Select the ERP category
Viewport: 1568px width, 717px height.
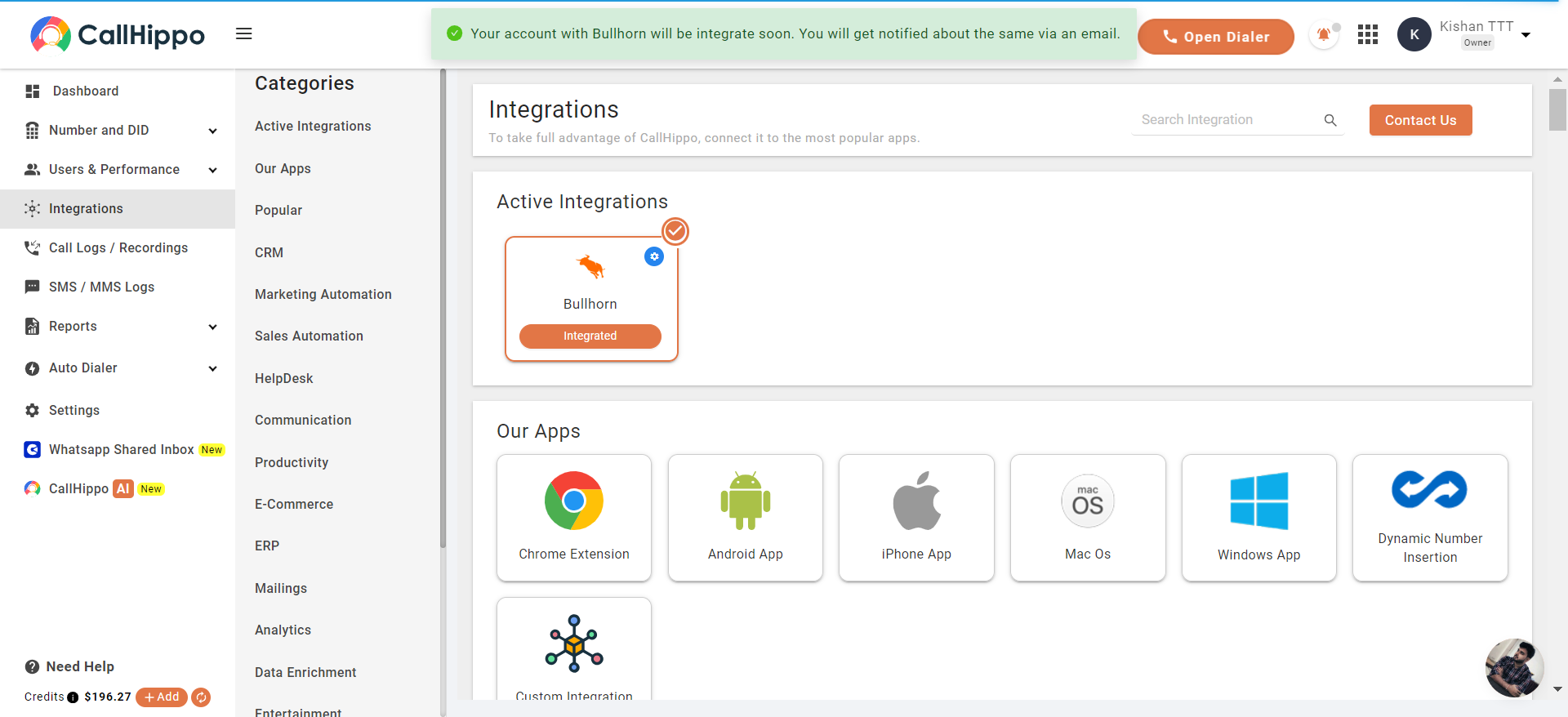267,546
